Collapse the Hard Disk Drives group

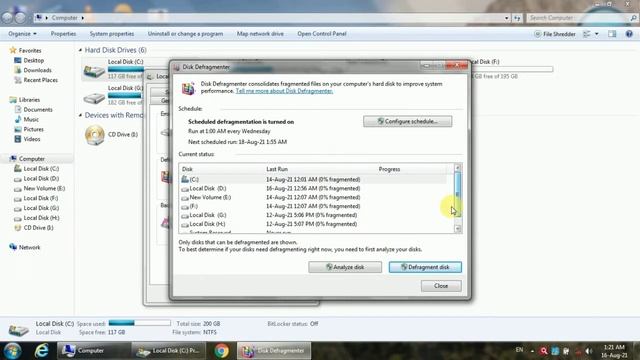click(80, 50)
